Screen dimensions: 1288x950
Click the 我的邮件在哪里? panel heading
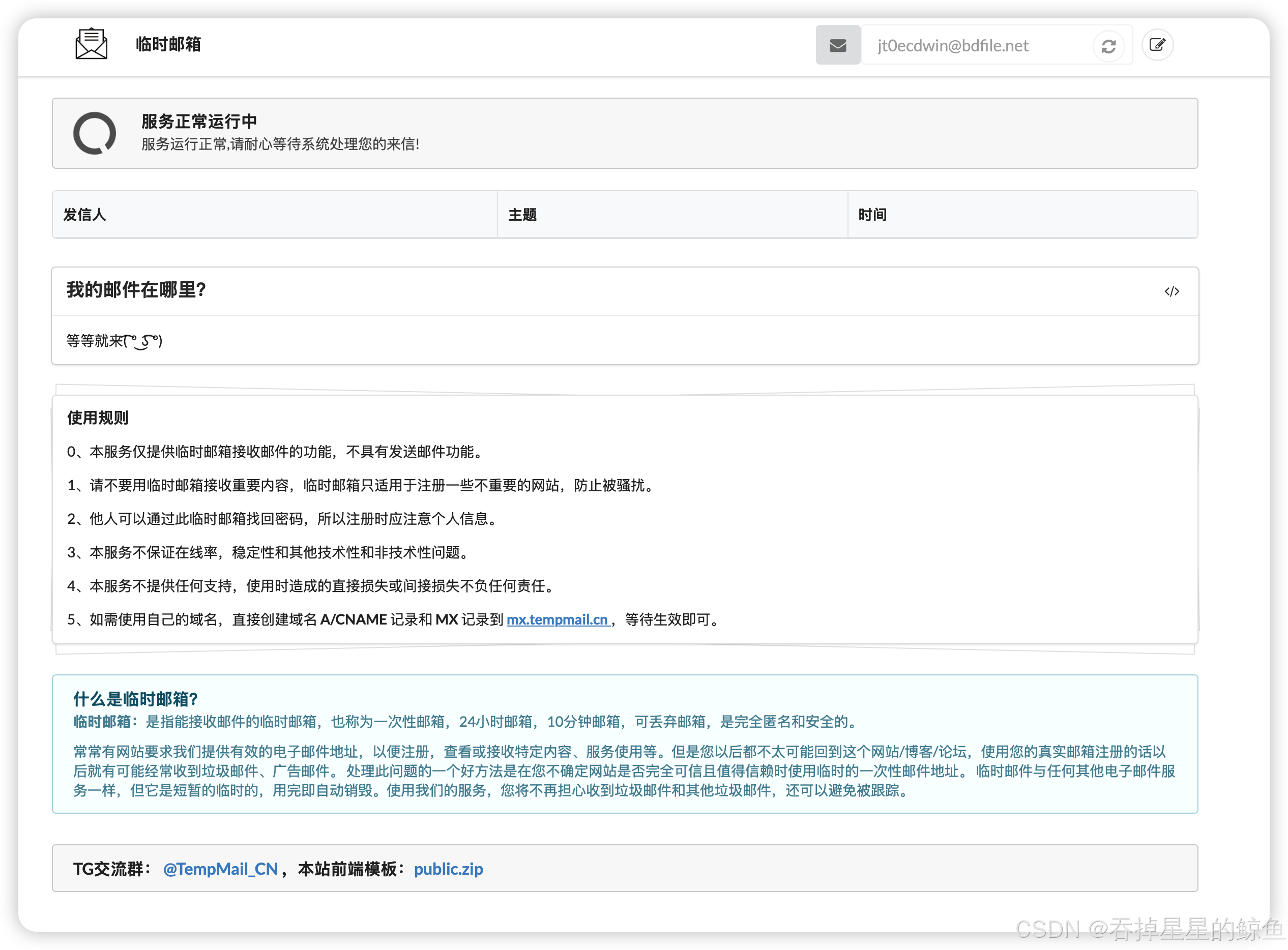click(x=136, y=290)
